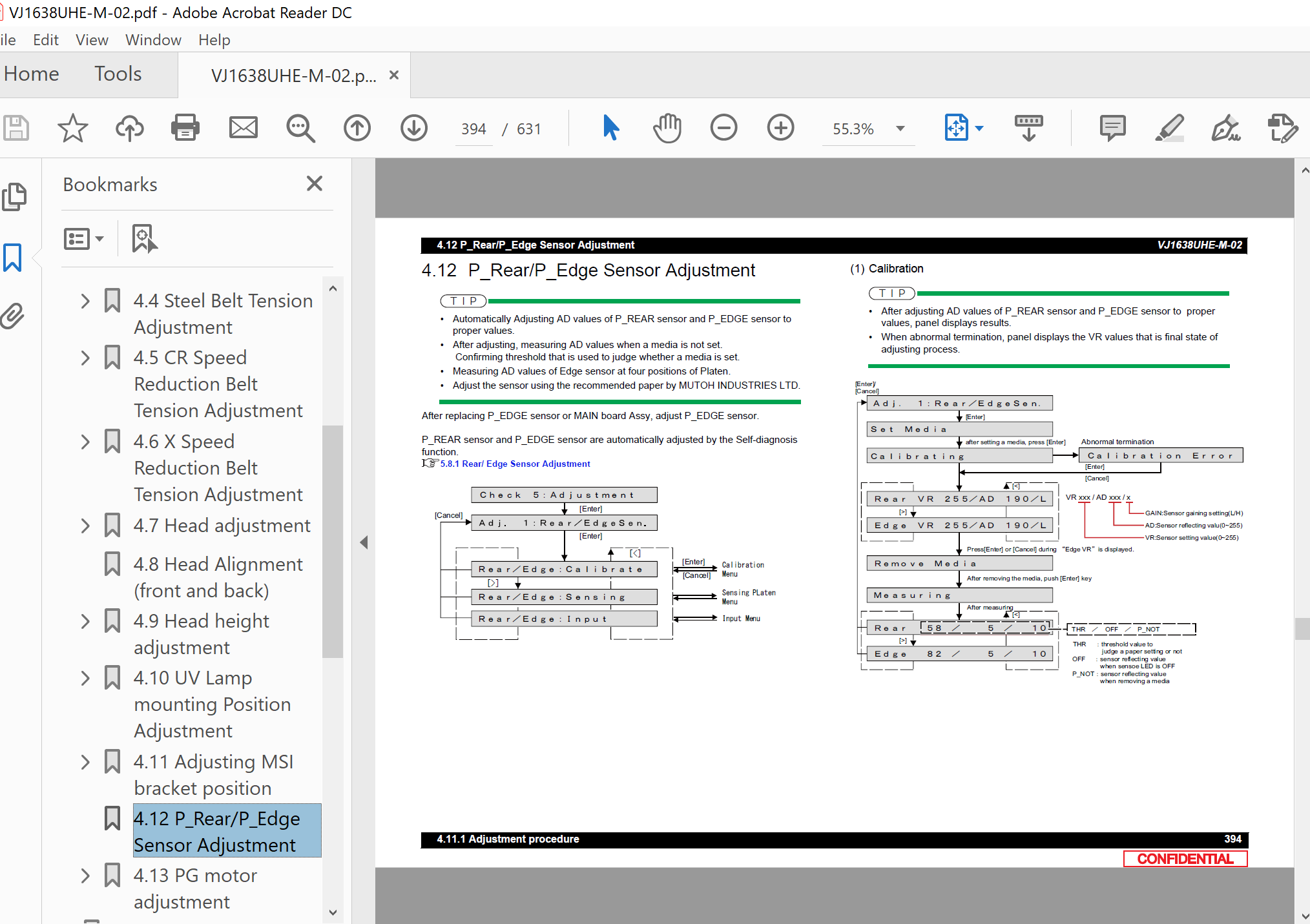Expand the 4.5 CR Speed Reduction bookmark

[85, 358]
